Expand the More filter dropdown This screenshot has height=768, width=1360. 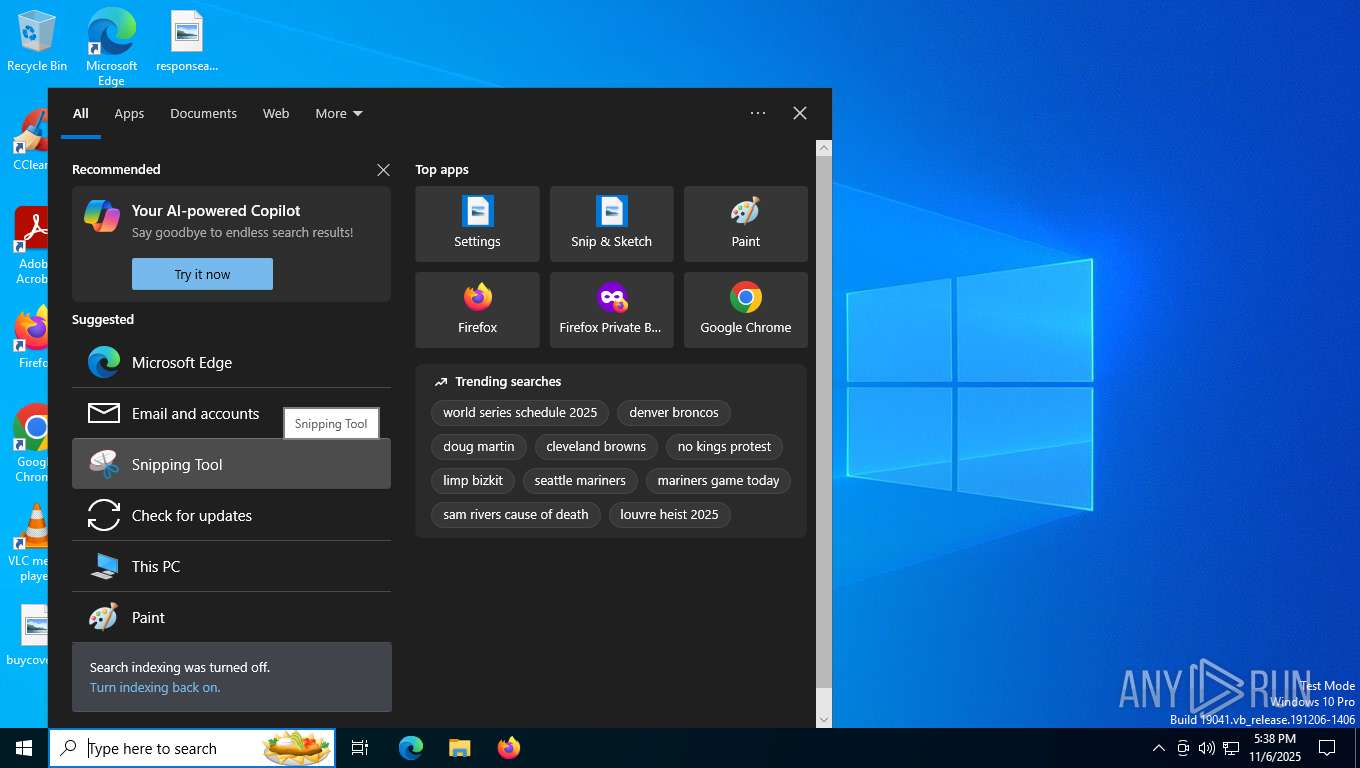(339, 113)
